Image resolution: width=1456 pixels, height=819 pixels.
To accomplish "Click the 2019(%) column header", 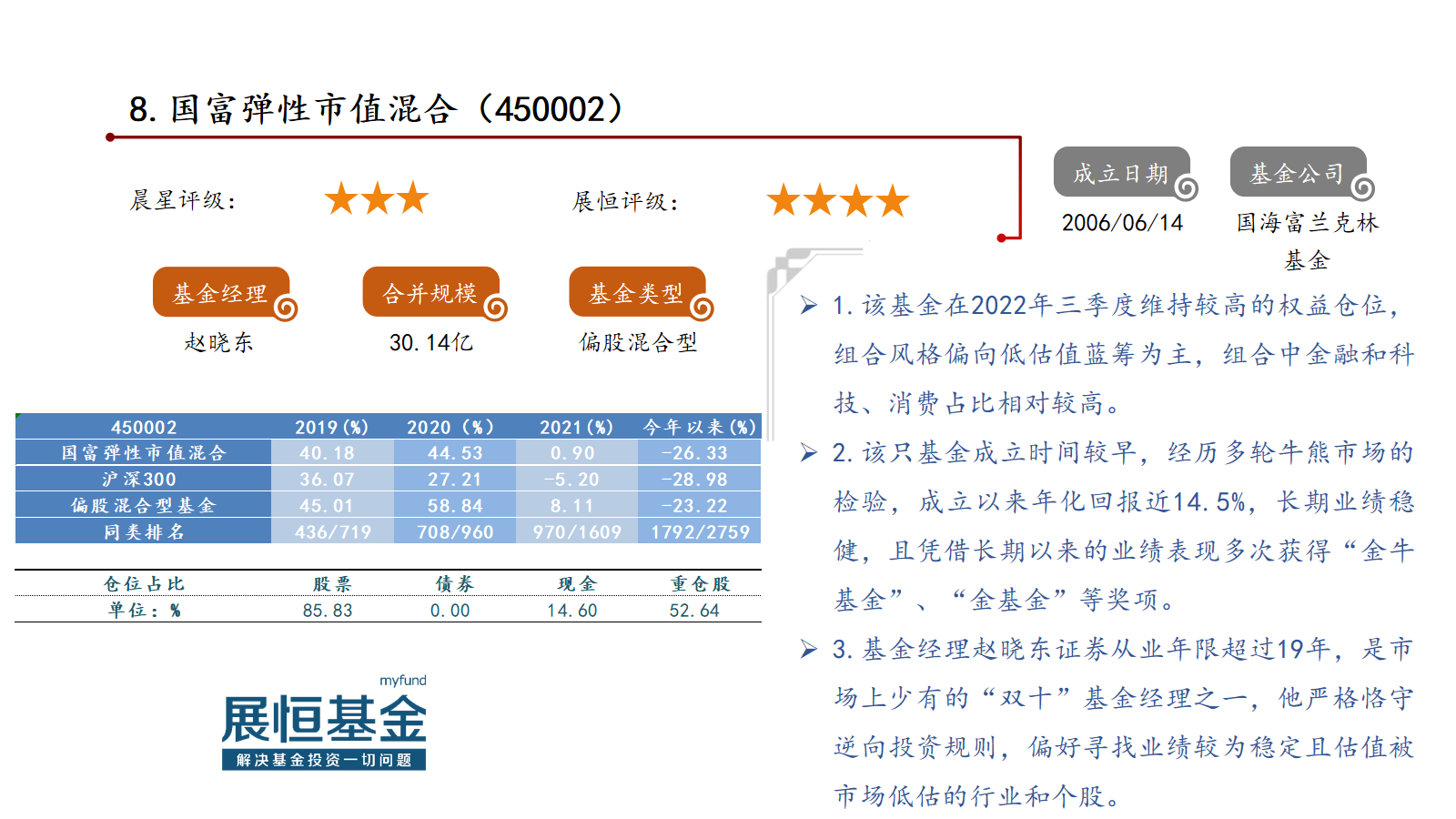I will [x=331, y=427].
